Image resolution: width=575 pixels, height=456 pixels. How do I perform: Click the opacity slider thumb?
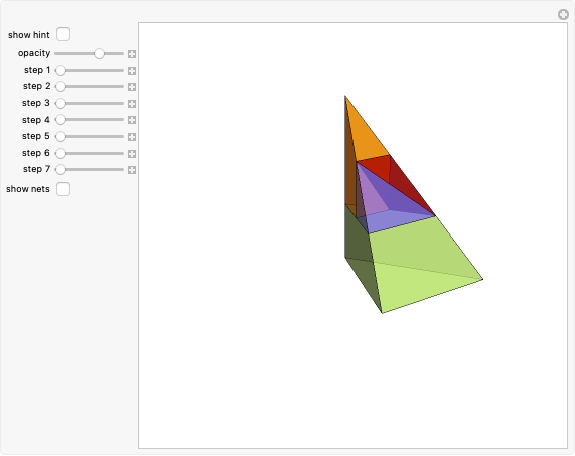(99, 54)
